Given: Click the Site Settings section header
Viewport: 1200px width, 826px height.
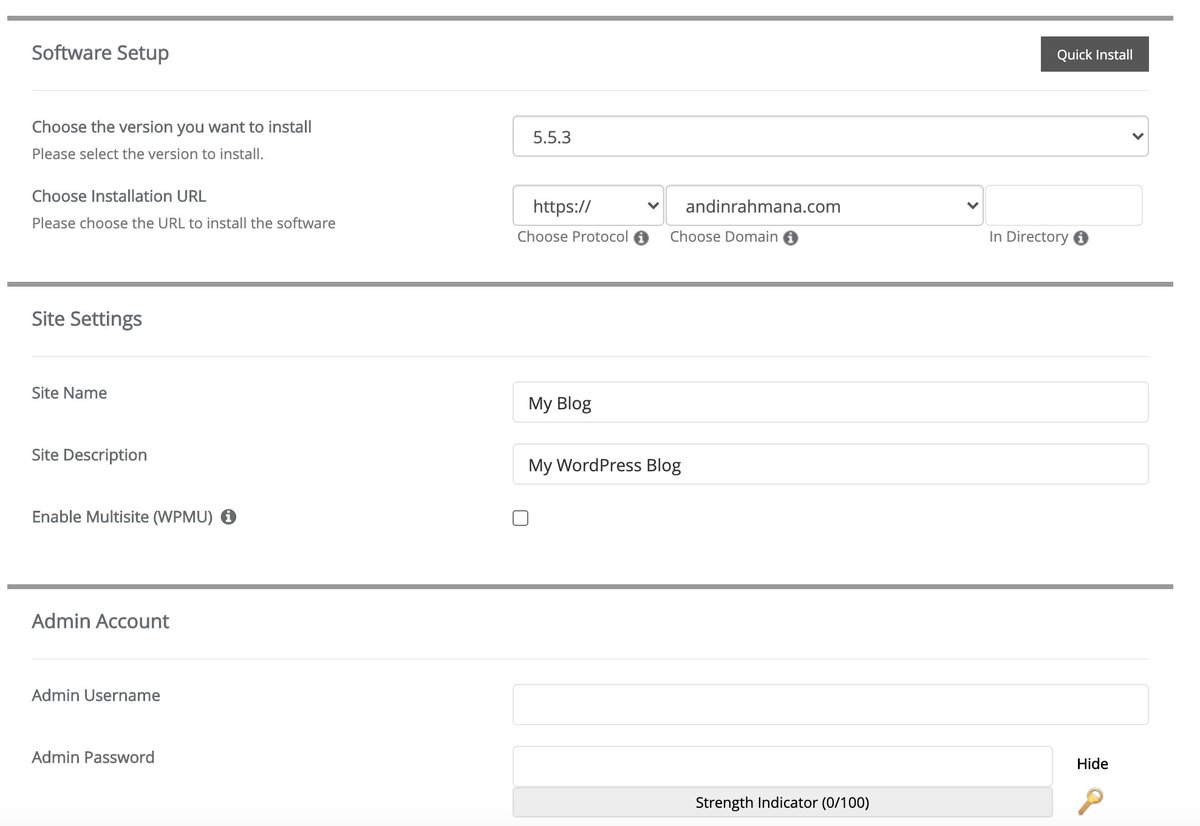Looking at the screenshot, I should click(x=87, y=318).
